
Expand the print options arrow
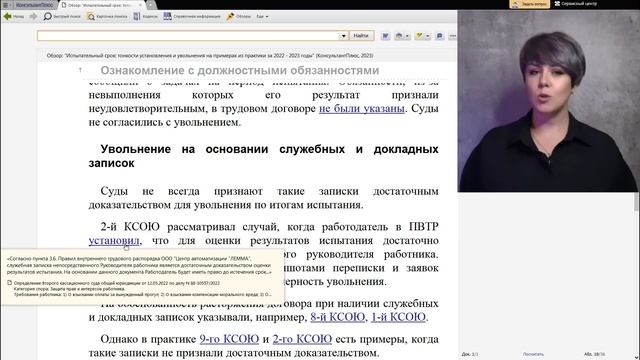pos(407,36)
